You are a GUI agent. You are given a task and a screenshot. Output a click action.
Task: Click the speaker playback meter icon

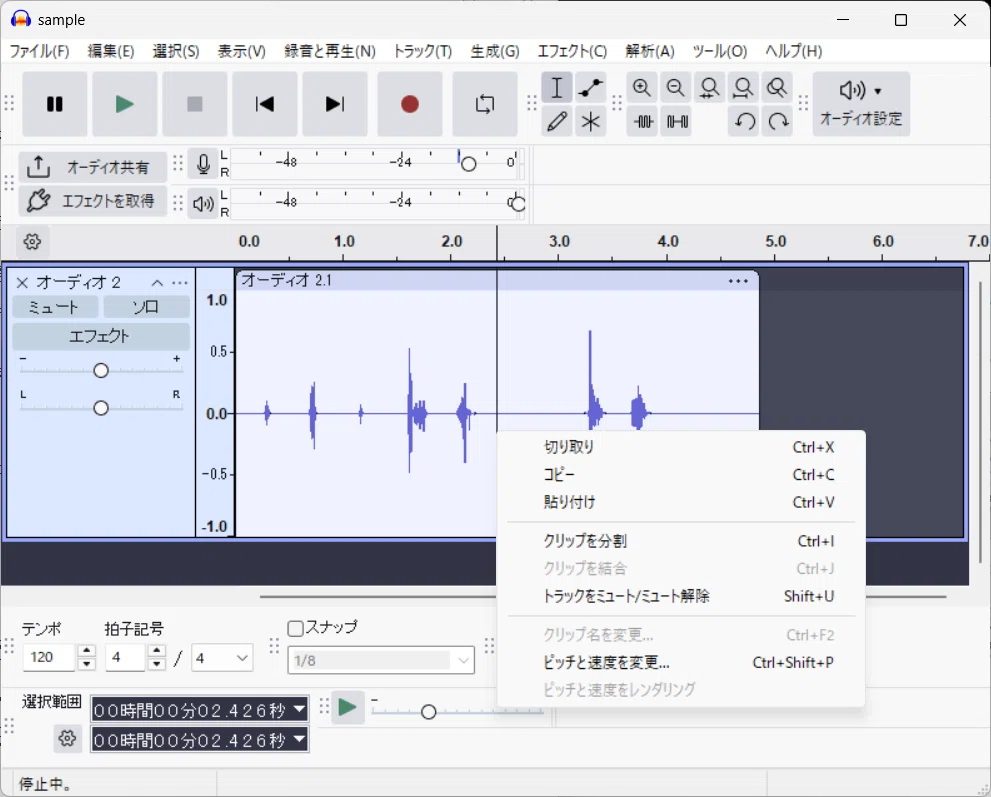[203, 204]
